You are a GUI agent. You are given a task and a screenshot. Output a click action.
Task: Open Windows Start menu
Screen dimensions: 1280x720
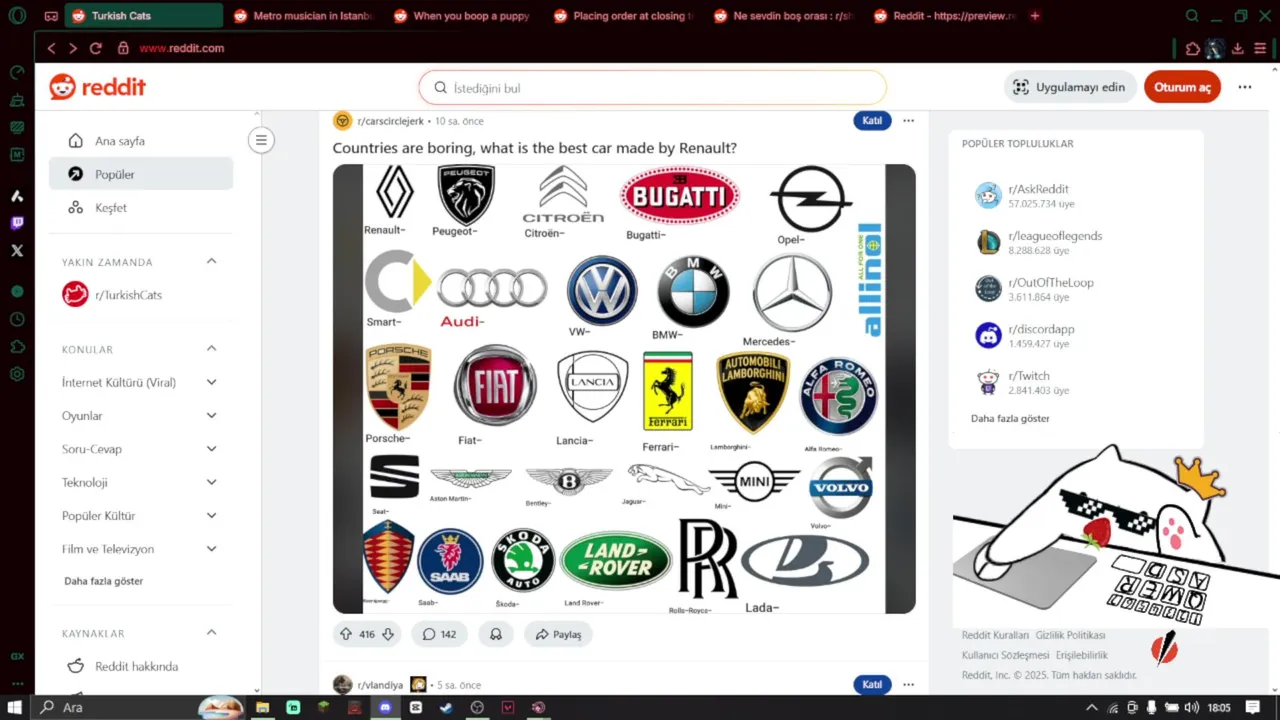[15, 707]
